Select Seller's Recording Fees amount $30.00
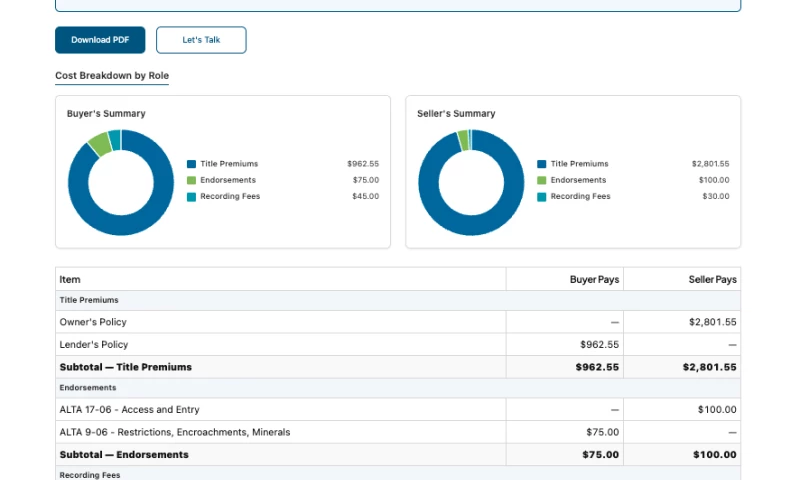Viewport: 800px width, 480px height. (716, 196)
